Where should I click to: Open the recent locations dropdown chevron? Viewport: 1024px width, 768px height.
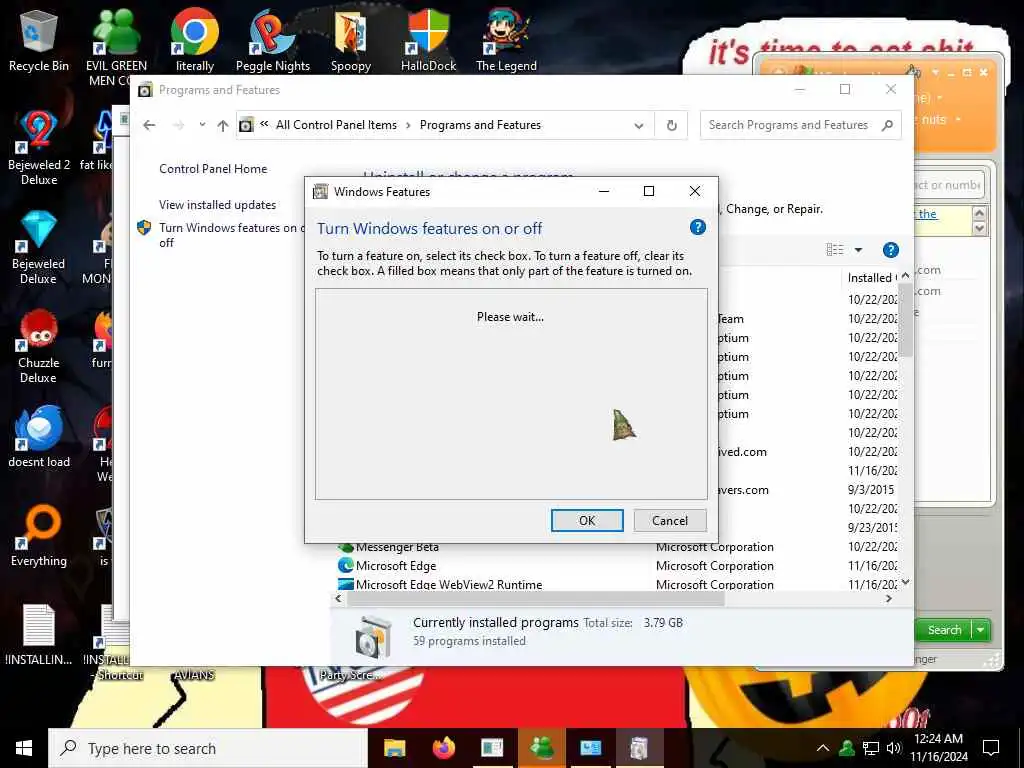[x=202, y=125]
